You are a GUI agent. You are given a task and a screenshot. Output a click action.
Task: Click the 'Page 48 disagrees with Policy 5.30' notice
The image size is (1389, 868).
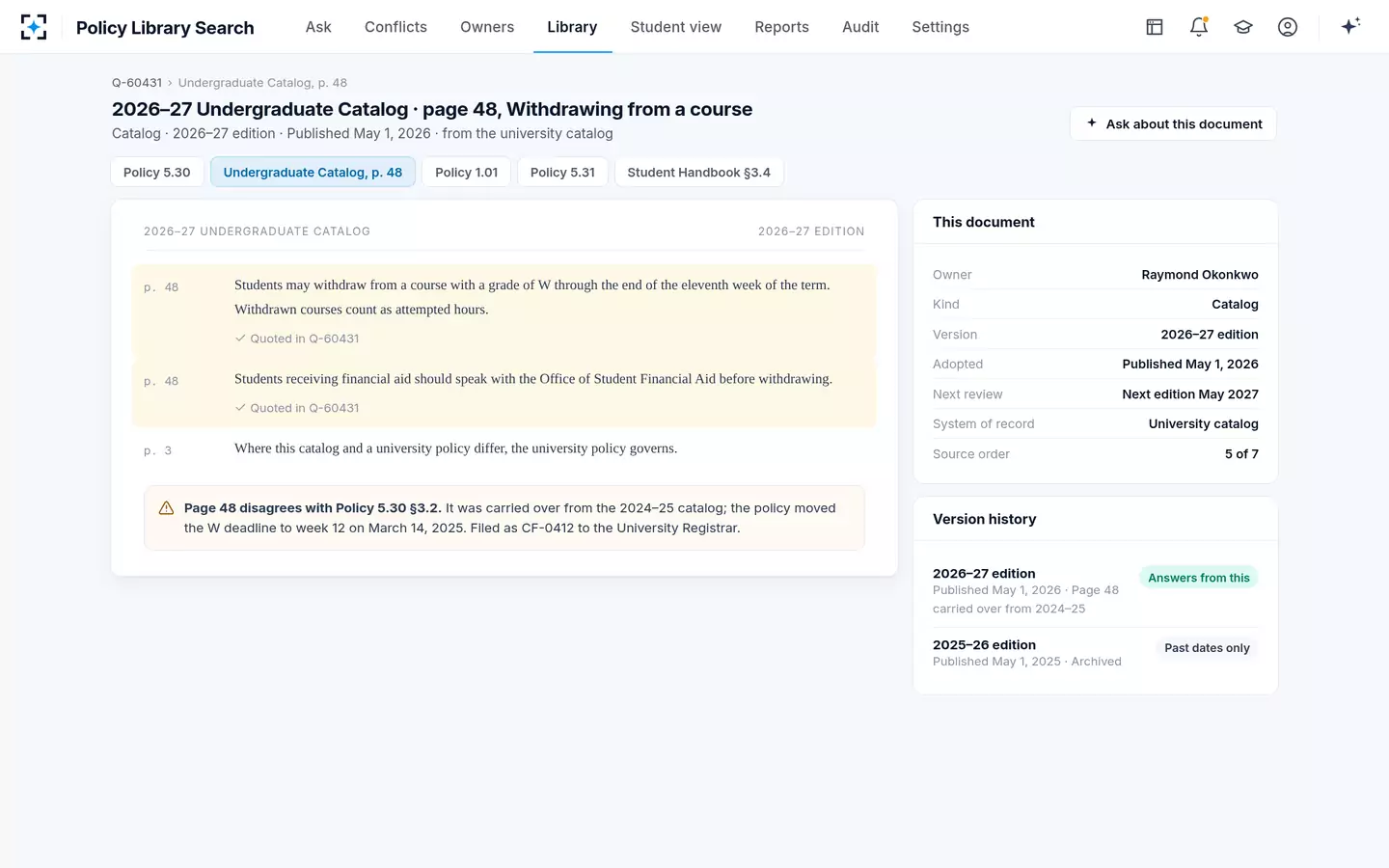[504, 518]
